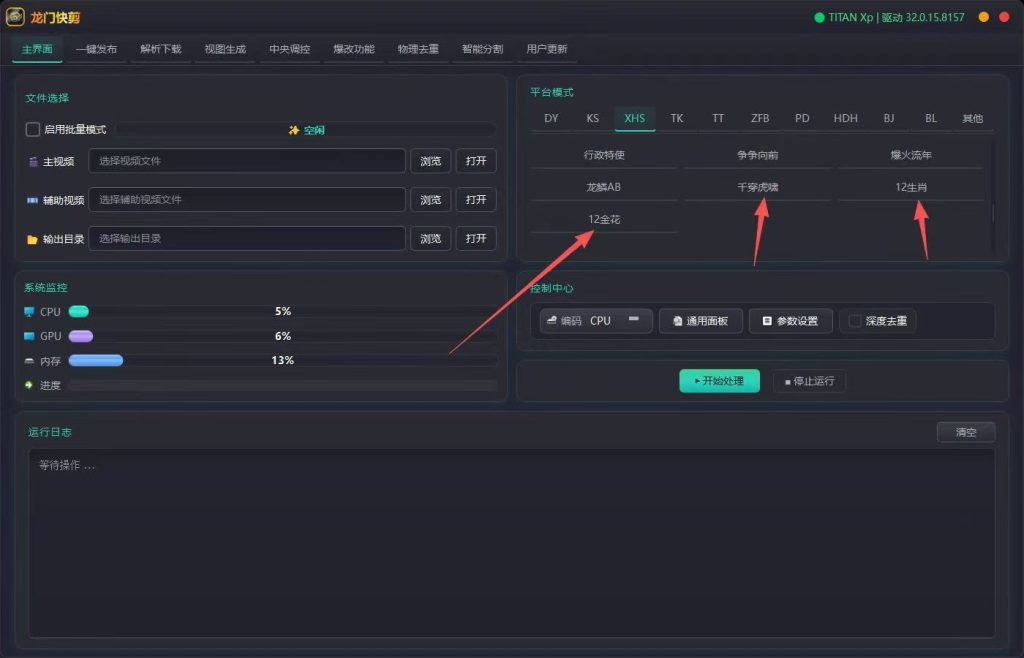Viewport: 1024px width, 658px height.
Task: Click the orange minimize dot at top right
Action: coord(984,17)
